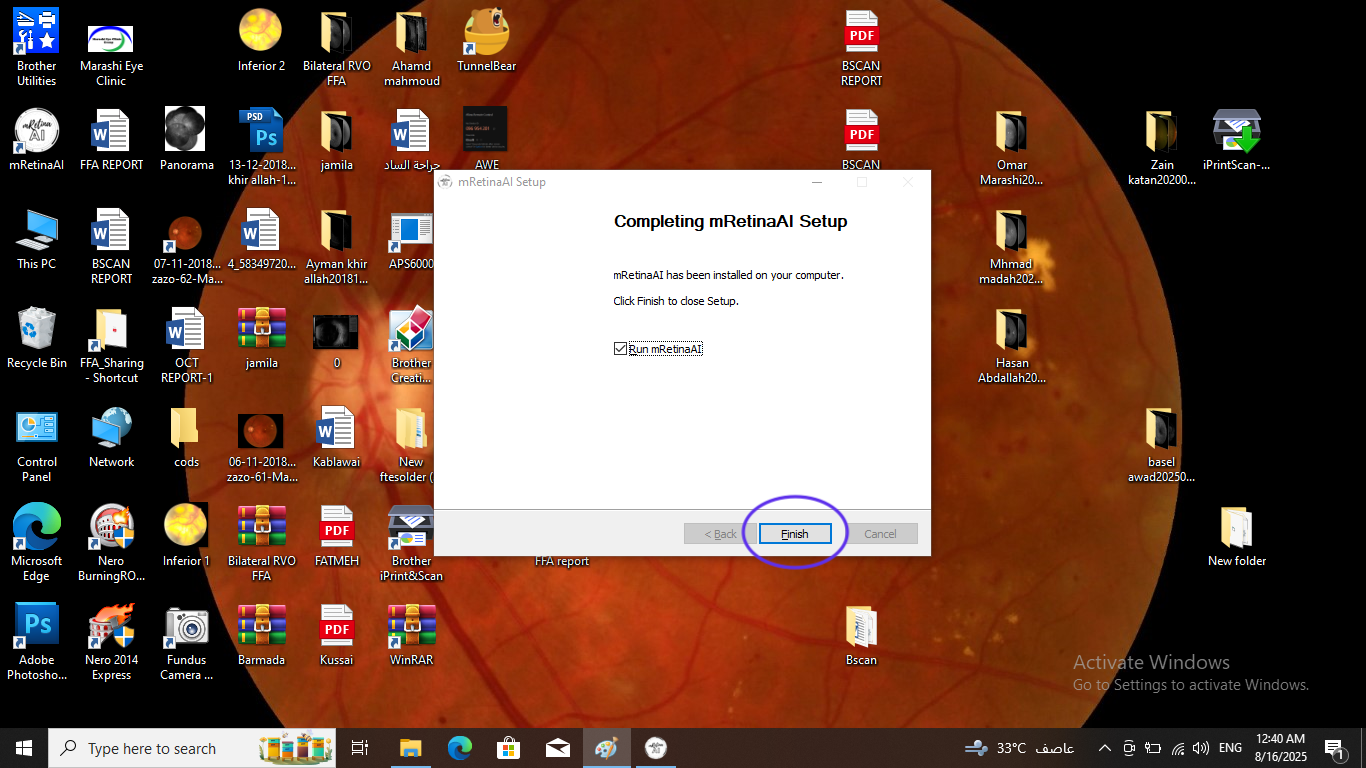
Task: Expand the hidden system tray icons chevron
Action: [x=1104, y=748]
